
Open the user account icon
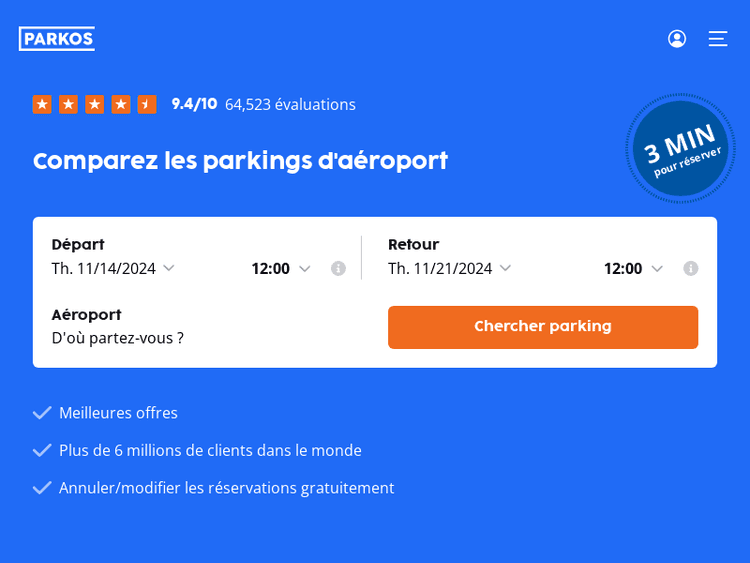677,39
